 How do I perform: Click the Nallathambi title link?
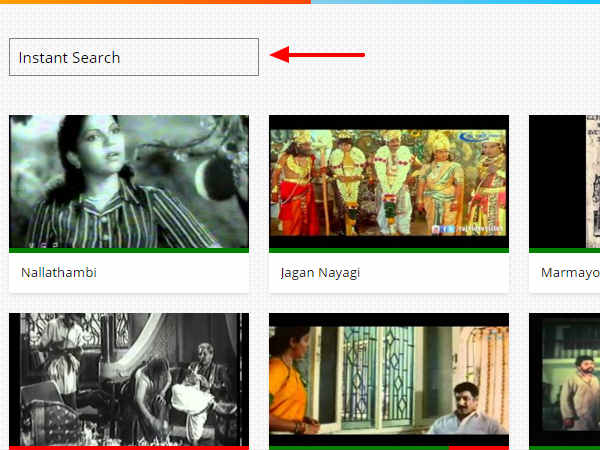point(59,272)
